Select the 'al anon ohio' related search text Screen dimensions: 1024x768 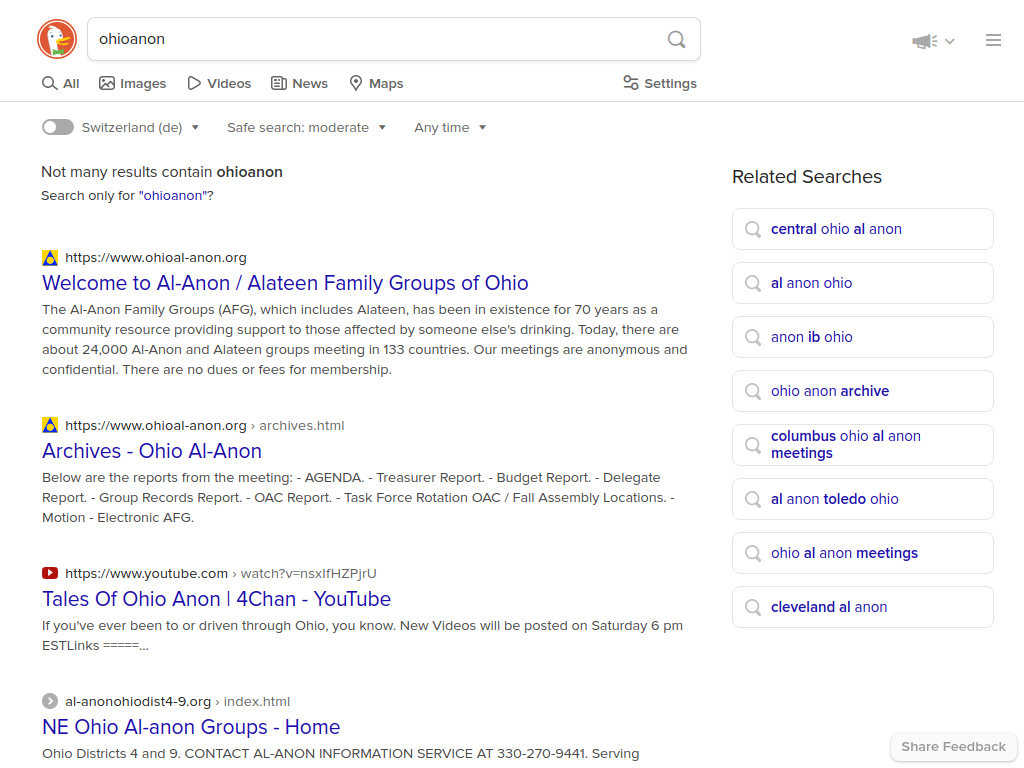811,283
